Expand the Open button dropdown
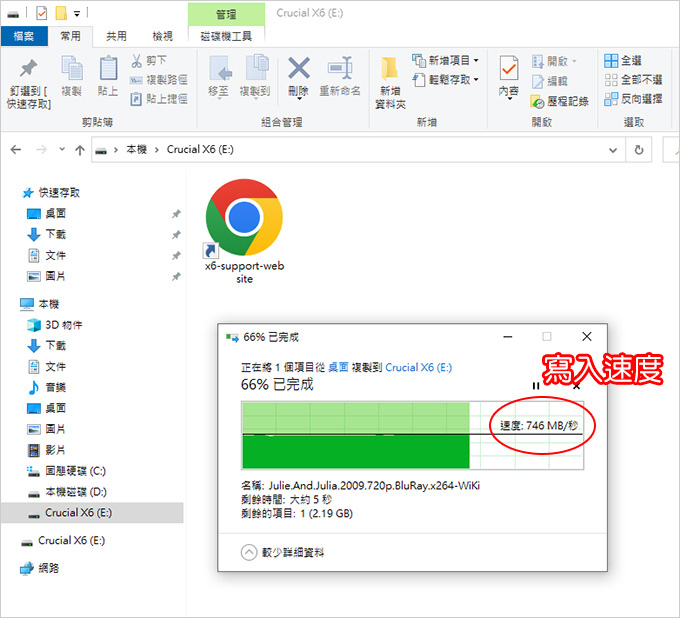Image resolution: width=680 pixels, height=618 pixels. pos(575,61)
